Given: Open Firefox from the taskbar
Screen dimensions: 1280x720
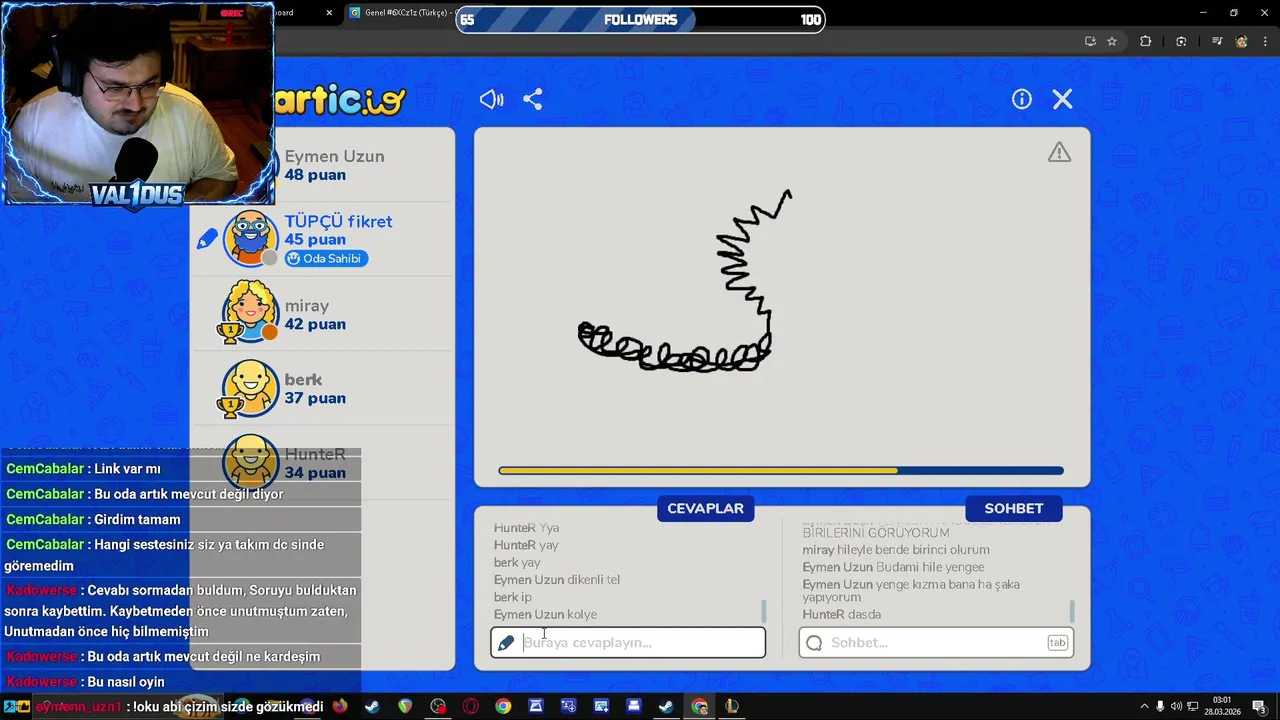Looking at the screenshot, I should [x=340, y=706].
